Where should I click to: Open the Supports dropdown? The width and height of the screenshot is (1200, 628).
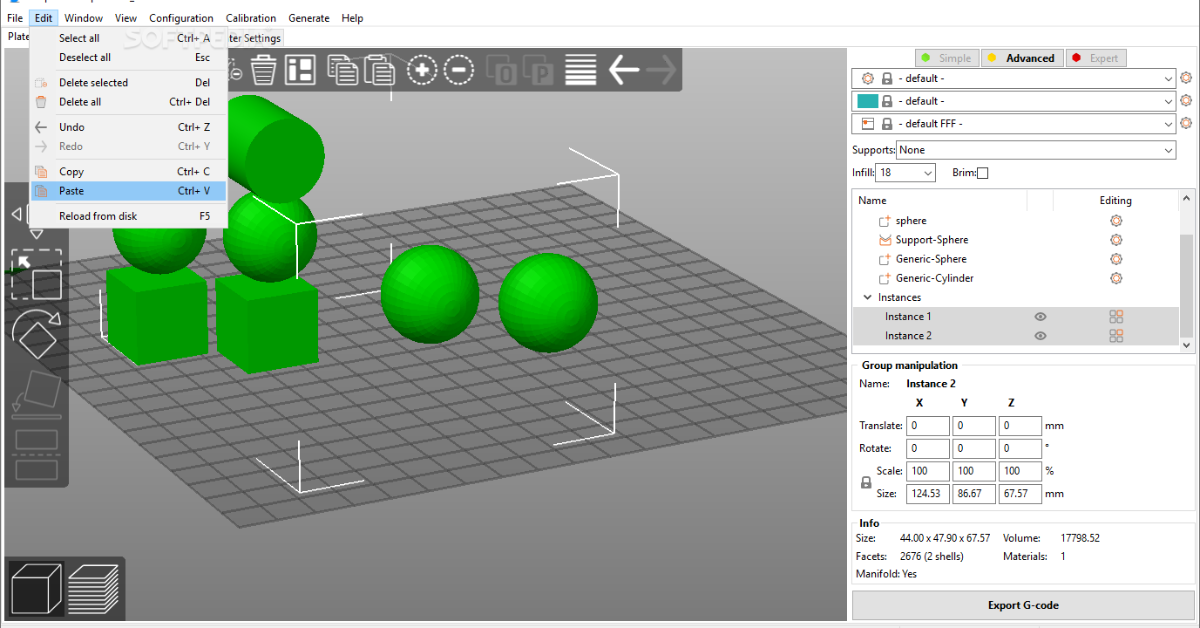(1036, 150)
